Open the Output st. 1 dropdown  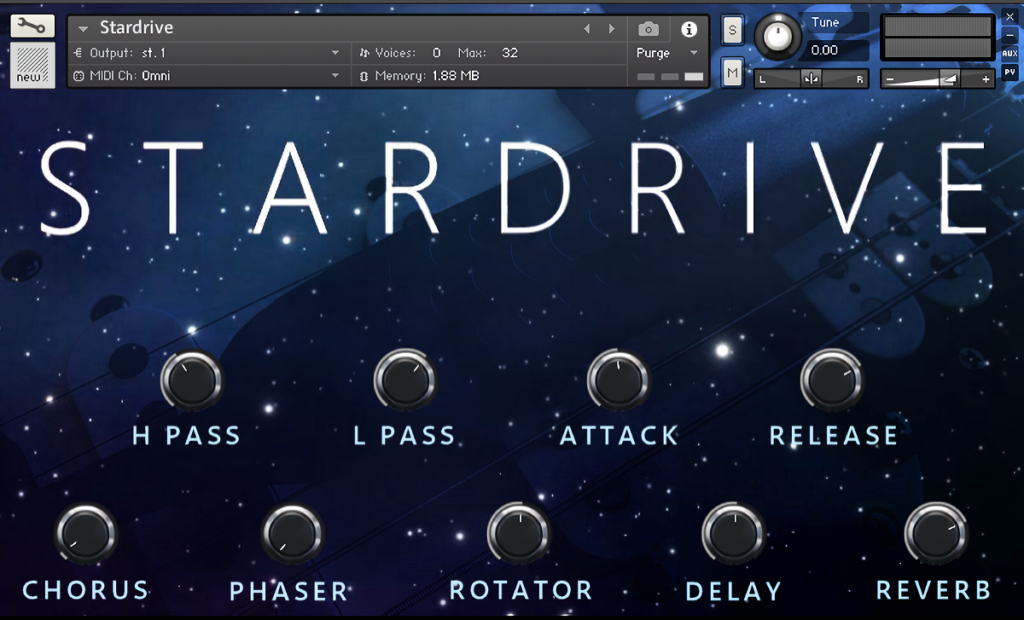tap(335, 53)
